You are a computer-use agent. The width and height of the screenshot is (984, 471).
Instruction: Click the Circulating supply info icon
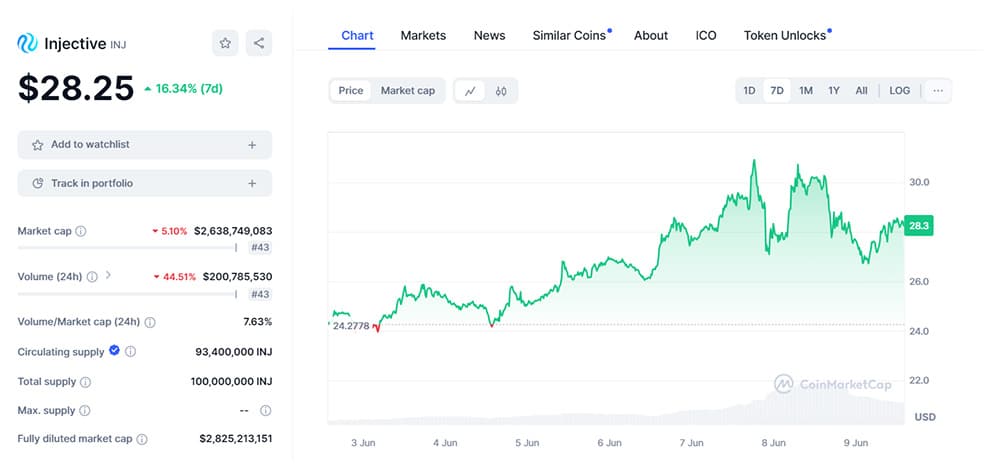click(130, 352)
